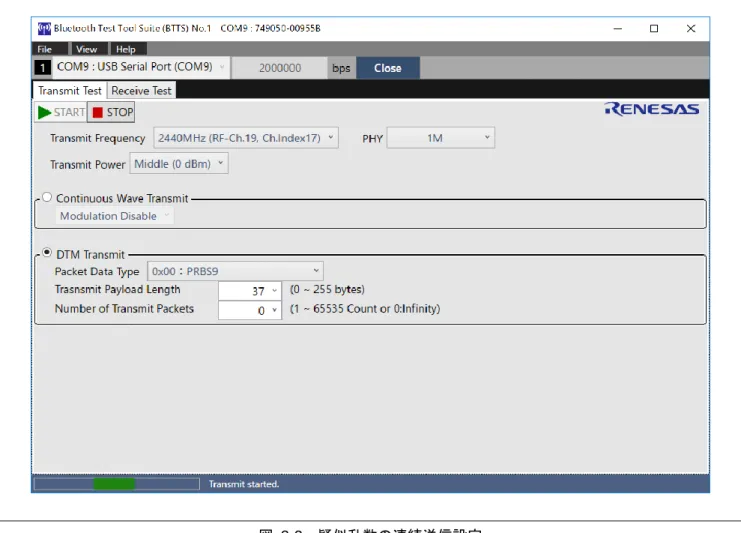
Task: Select DTM Transmit radio button
Action: (47, 253)
